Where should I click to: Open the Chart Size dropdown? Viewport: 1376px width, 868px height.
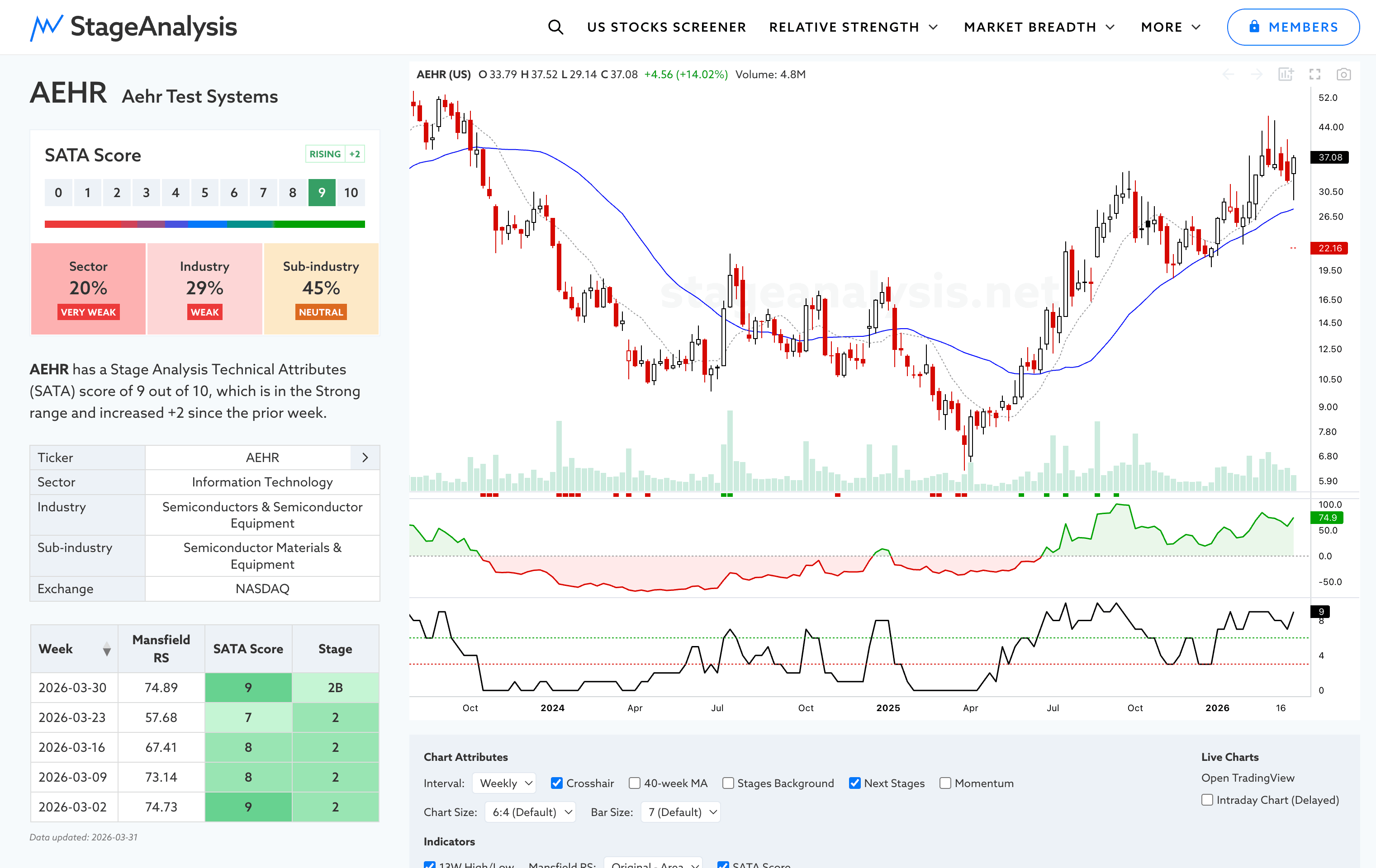pos(530,811)
